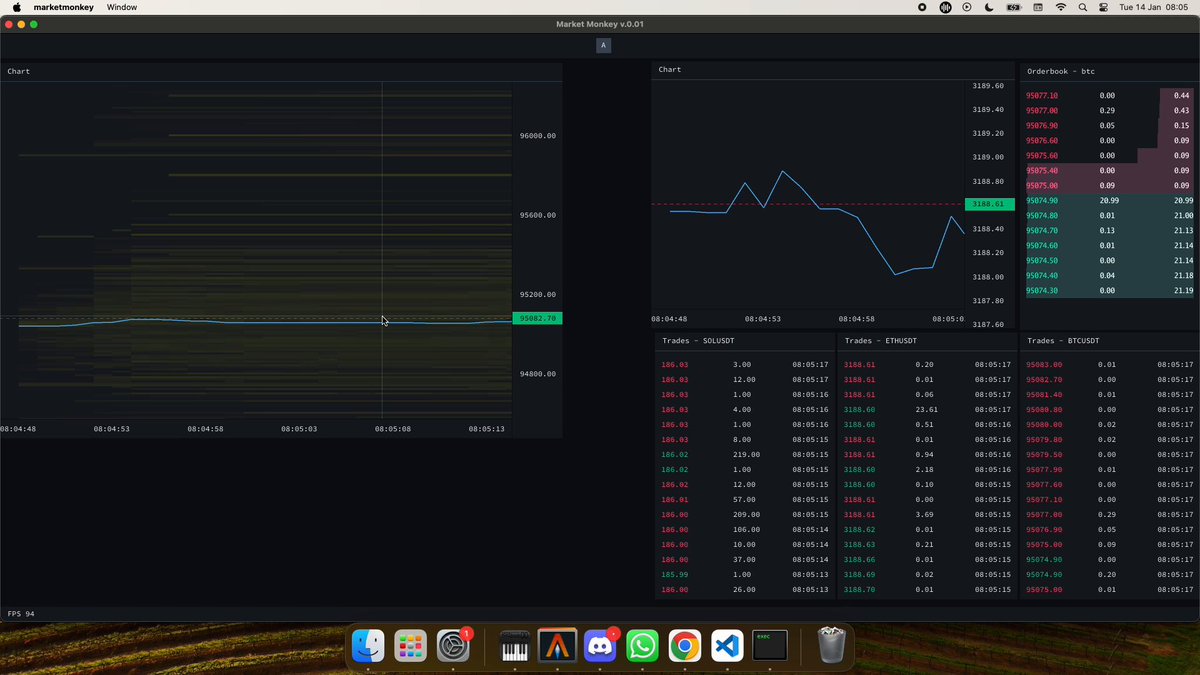Image resolution: width=1200 pixels, height=675 pixels.
Task: Click the FPS 94 status bar readout
Action: (x=21, y=614)
